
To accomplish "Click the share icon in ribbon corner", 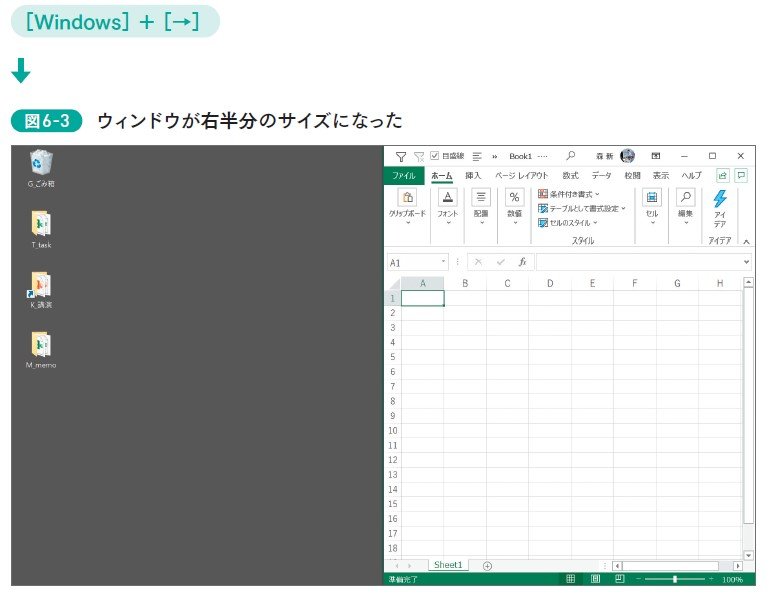I will click(x=723, y=176).
